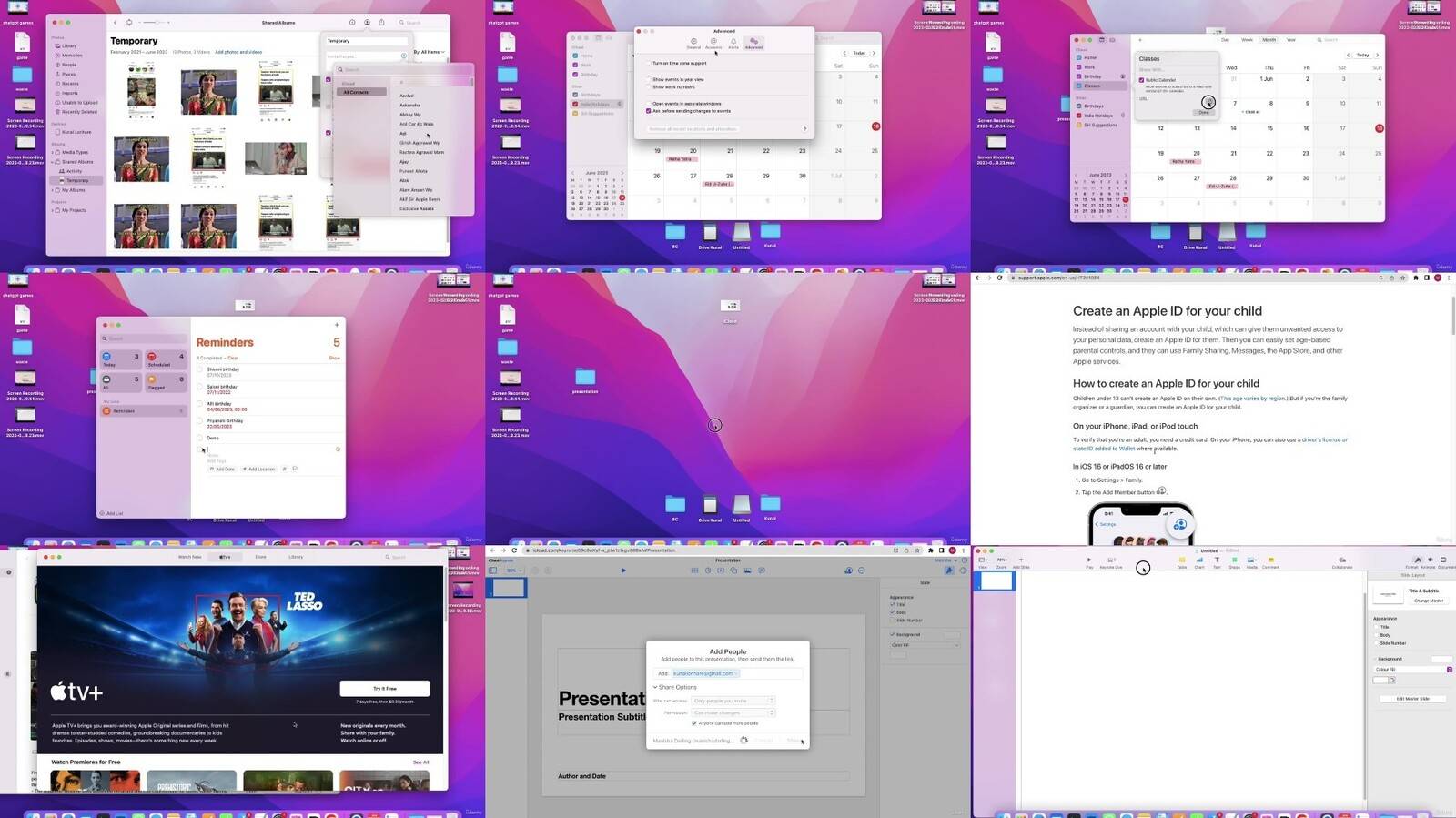Screen dimensions: 1456x818
Task: Click the Photos share toolbar icon
Action: [381, 22]
